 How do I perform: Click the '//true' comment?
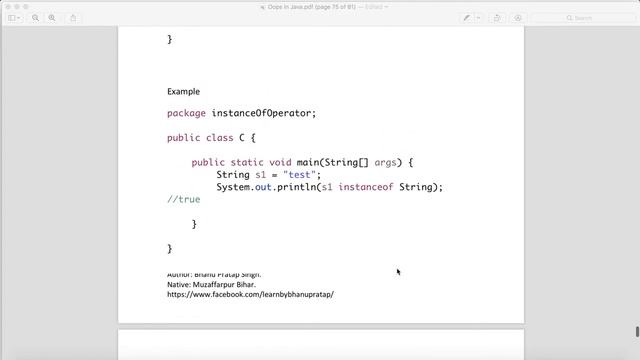click(184, 199)
